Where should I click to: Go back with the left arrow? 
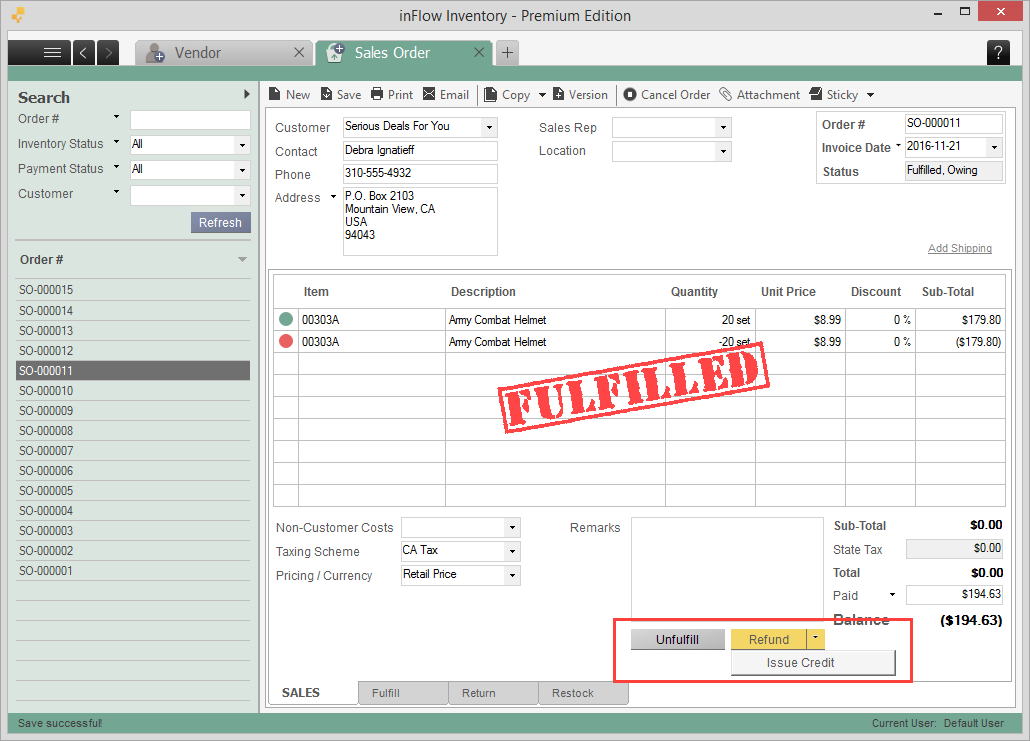(x=83, y=53)
